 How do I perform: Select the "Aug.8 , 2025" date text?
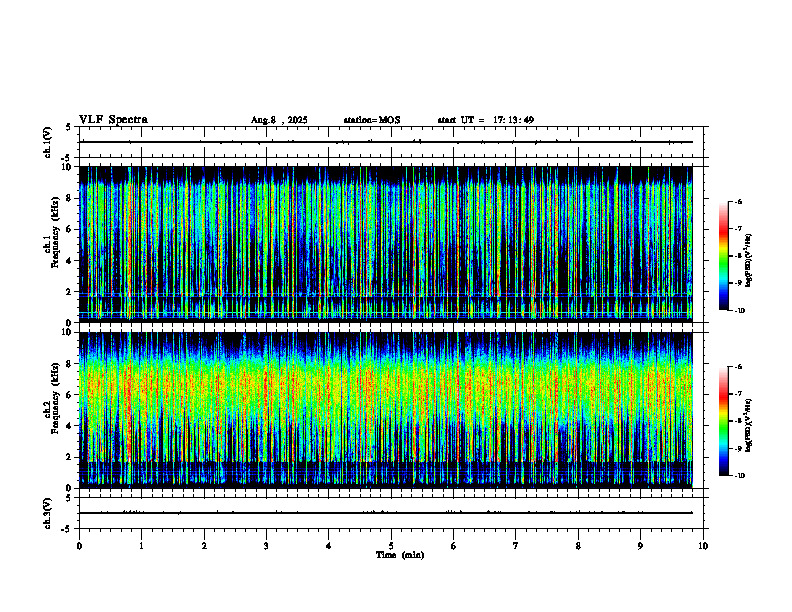[279, 120]
